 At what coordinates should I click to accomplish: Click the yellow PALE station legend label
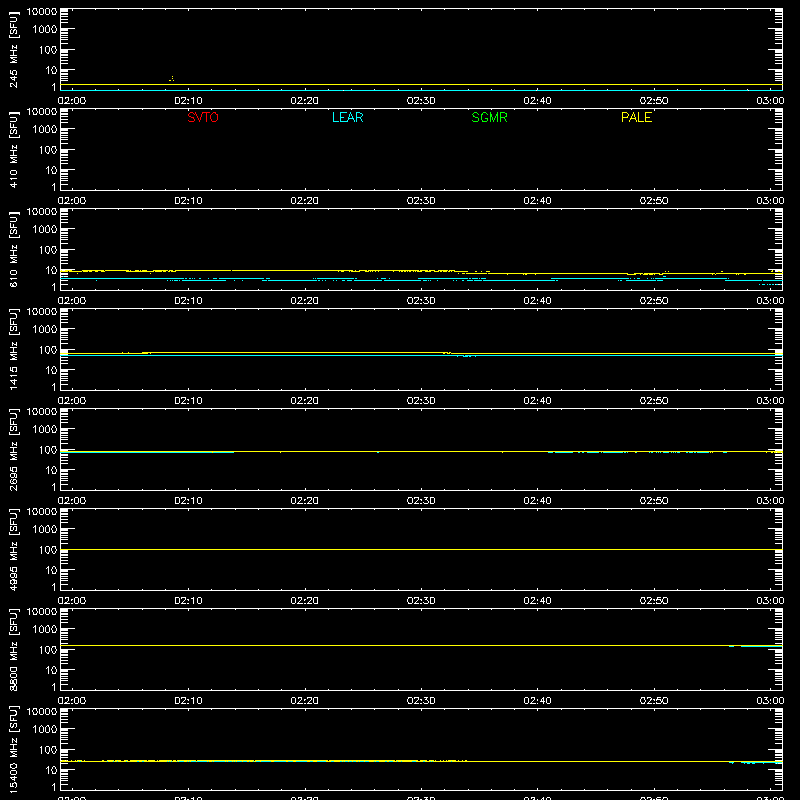tap(636, 117)
